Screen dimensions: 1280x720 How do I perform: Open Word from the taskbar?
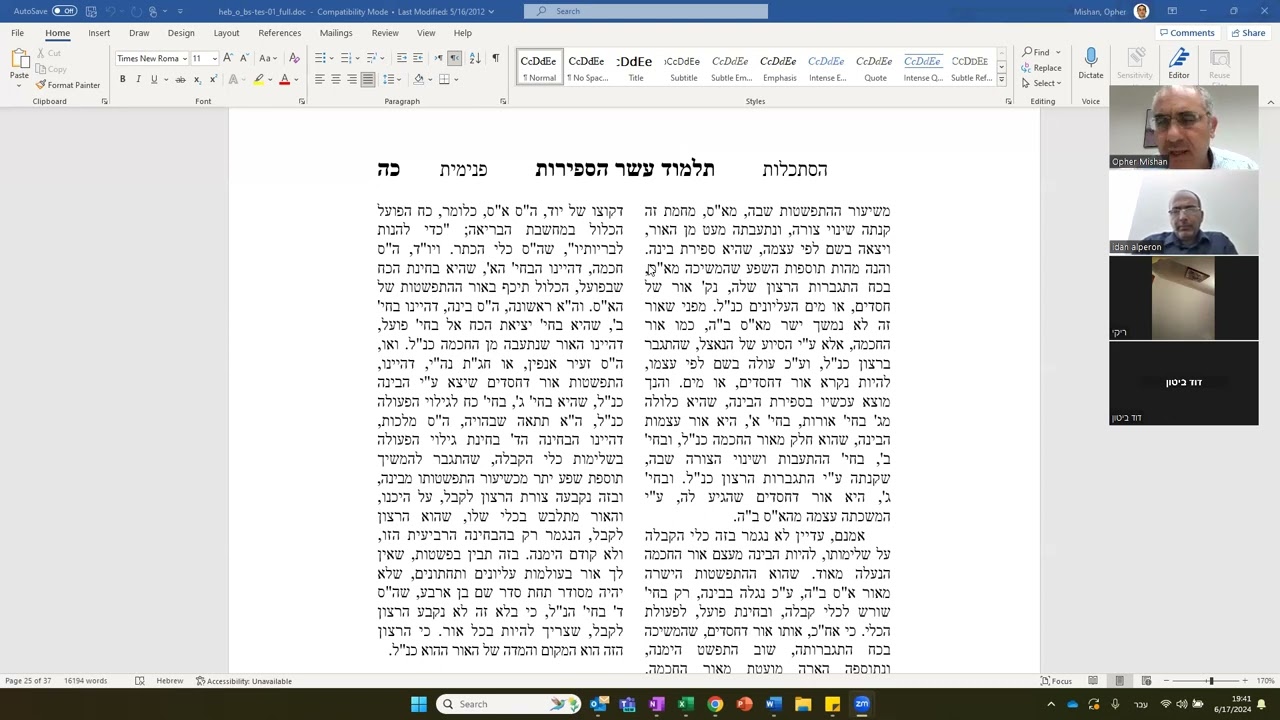(773, 704)
